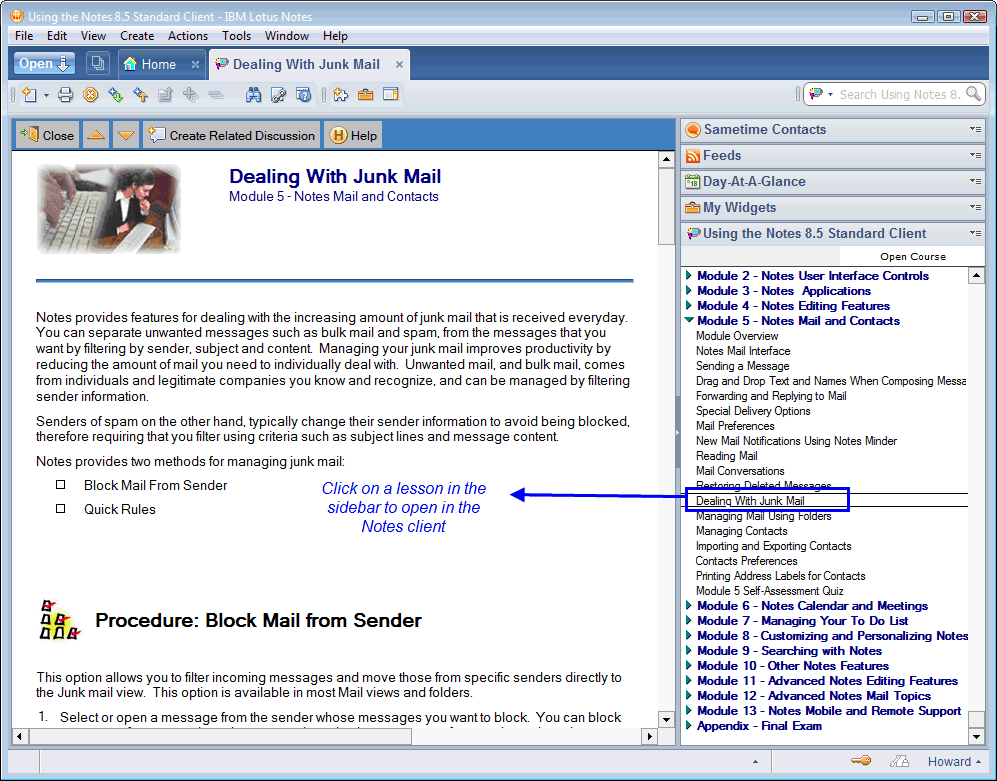Open Module 5 Self-Assessment Quiz

pos(769,591)
